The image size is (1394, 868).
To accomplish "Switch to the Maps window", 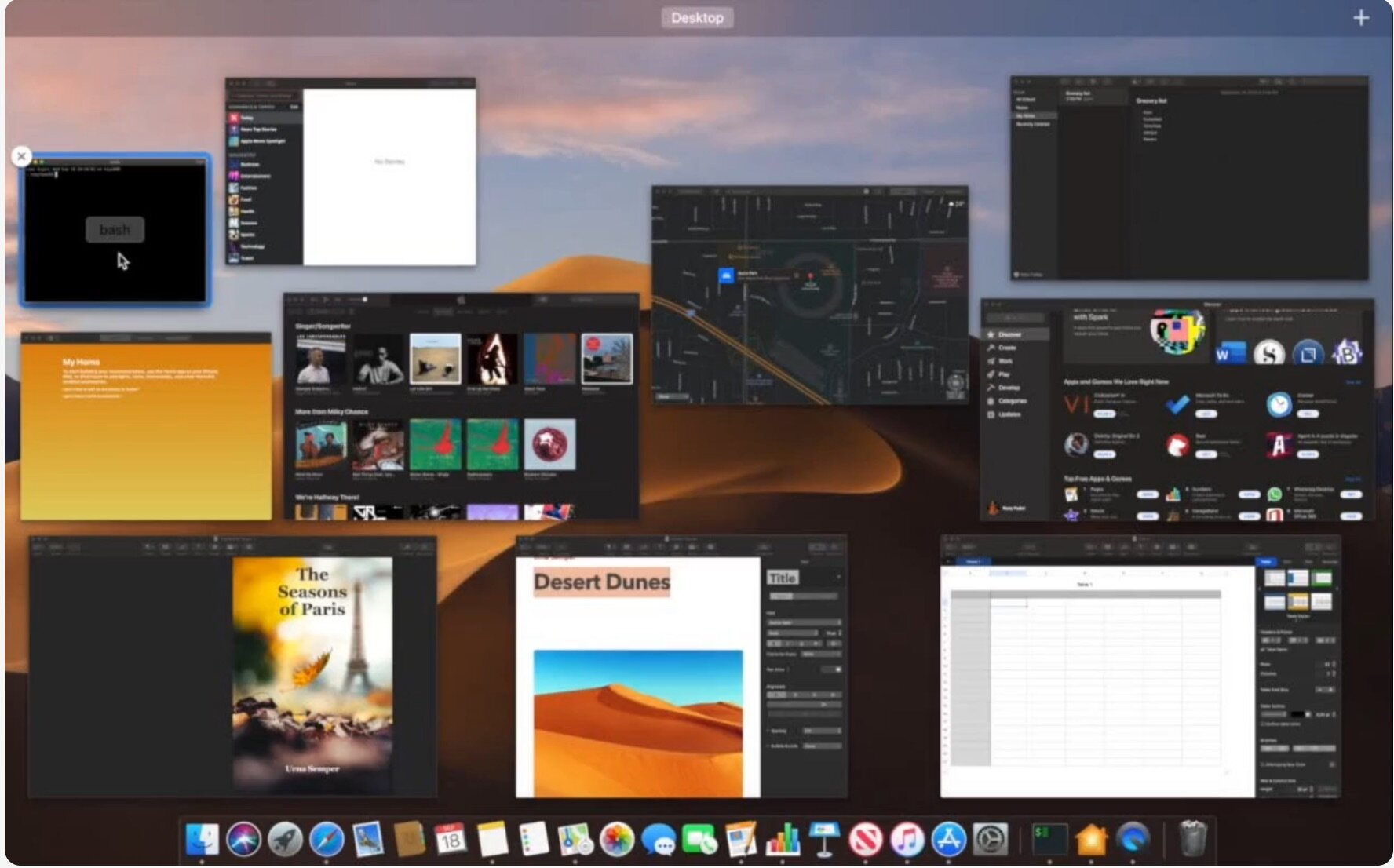I will (x=809, y=295).
